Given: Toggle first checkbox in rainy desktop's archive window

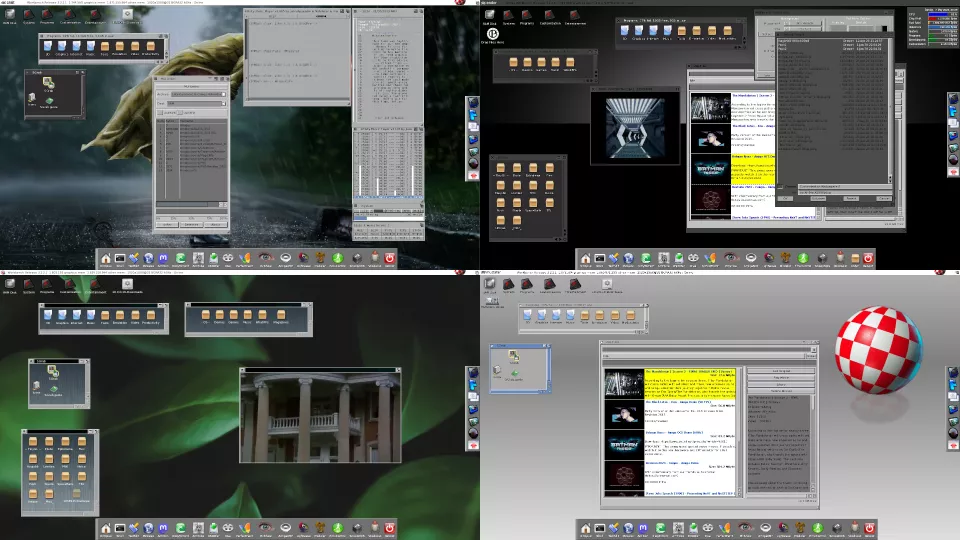Looking at the screenshot, I should point(159,113).
